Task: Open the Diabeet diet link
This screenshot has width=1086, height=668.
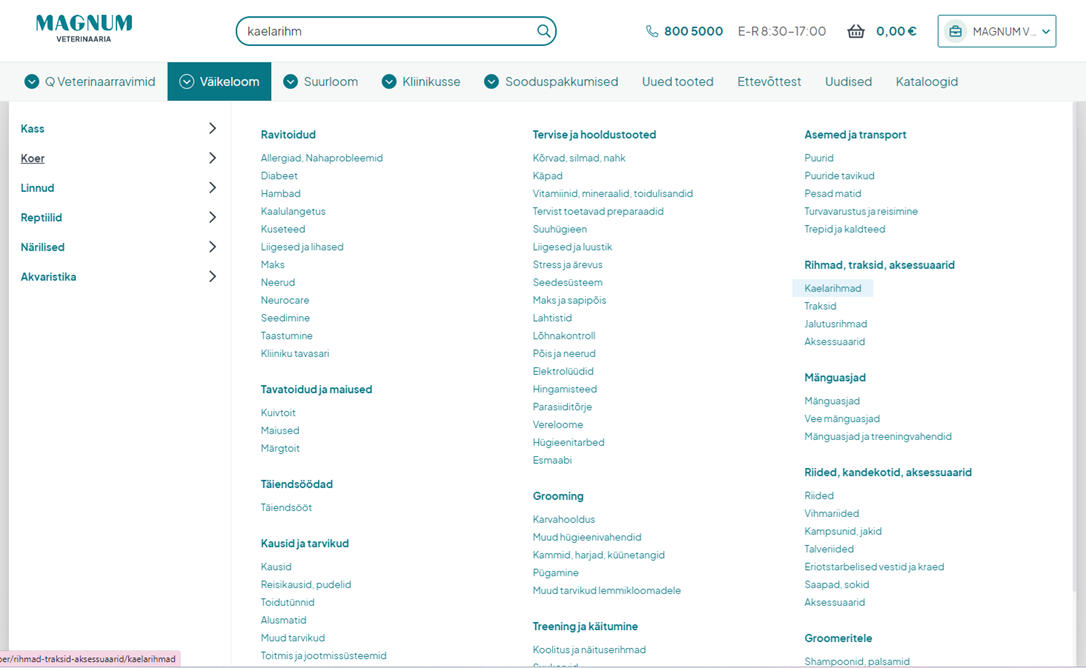Action: pos(279,176)
